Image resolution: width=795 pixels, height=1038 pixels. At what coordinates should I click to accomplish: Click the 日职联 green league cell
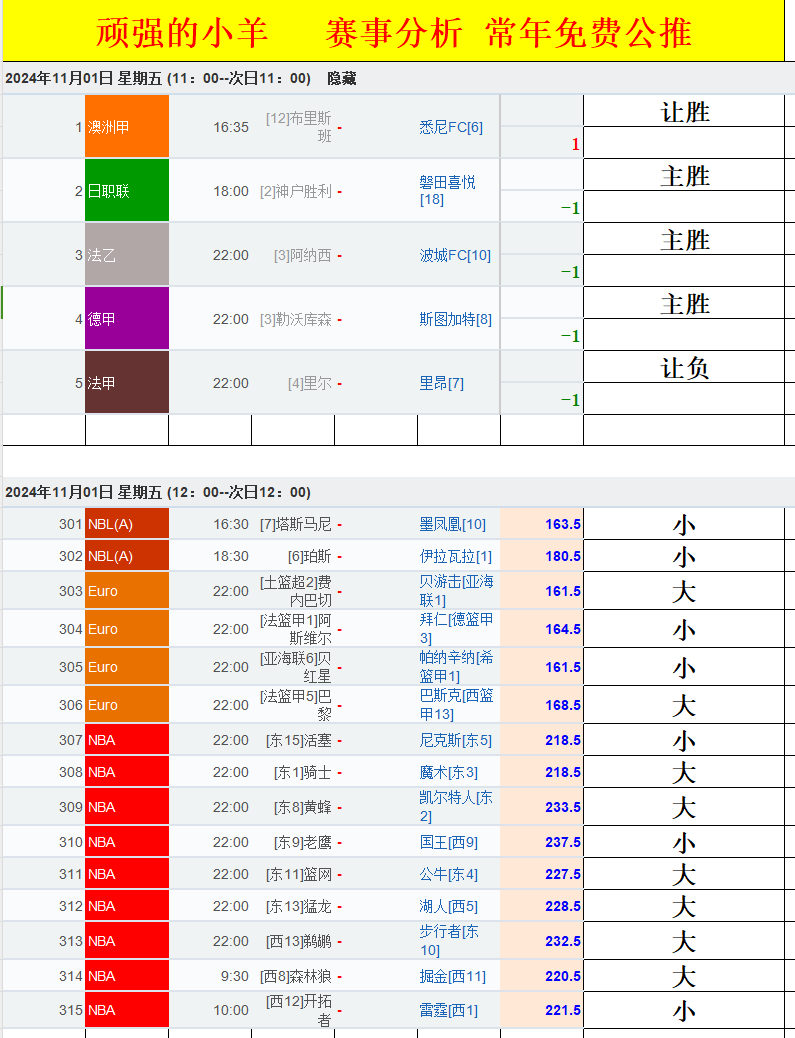[x=127, y=191]
